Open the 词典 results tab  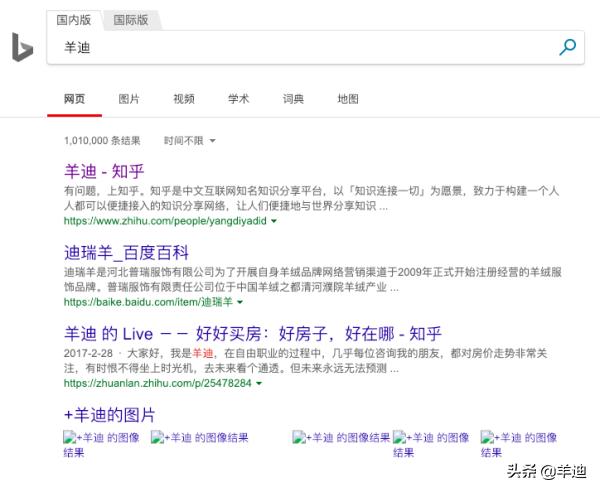pos(293,99)
